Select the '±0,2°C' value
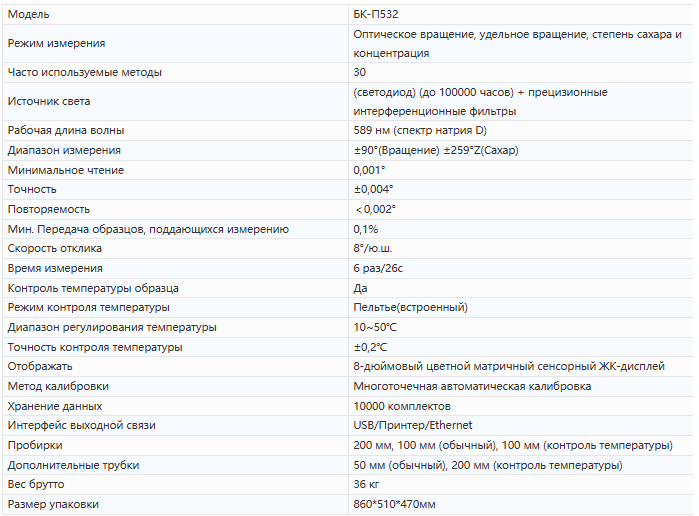Viewport: 699px width, 516px height. (370, 347)
